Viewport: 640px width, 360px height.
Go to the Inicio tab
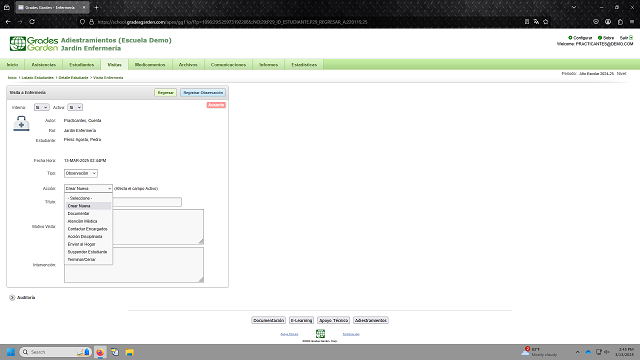(x=12, y=64)
